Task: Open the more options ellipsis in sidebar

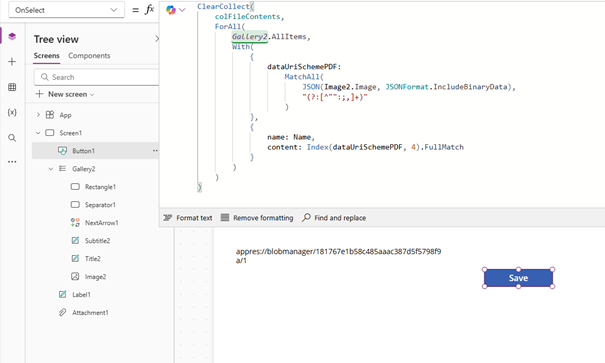Action: tap(12, 162)
